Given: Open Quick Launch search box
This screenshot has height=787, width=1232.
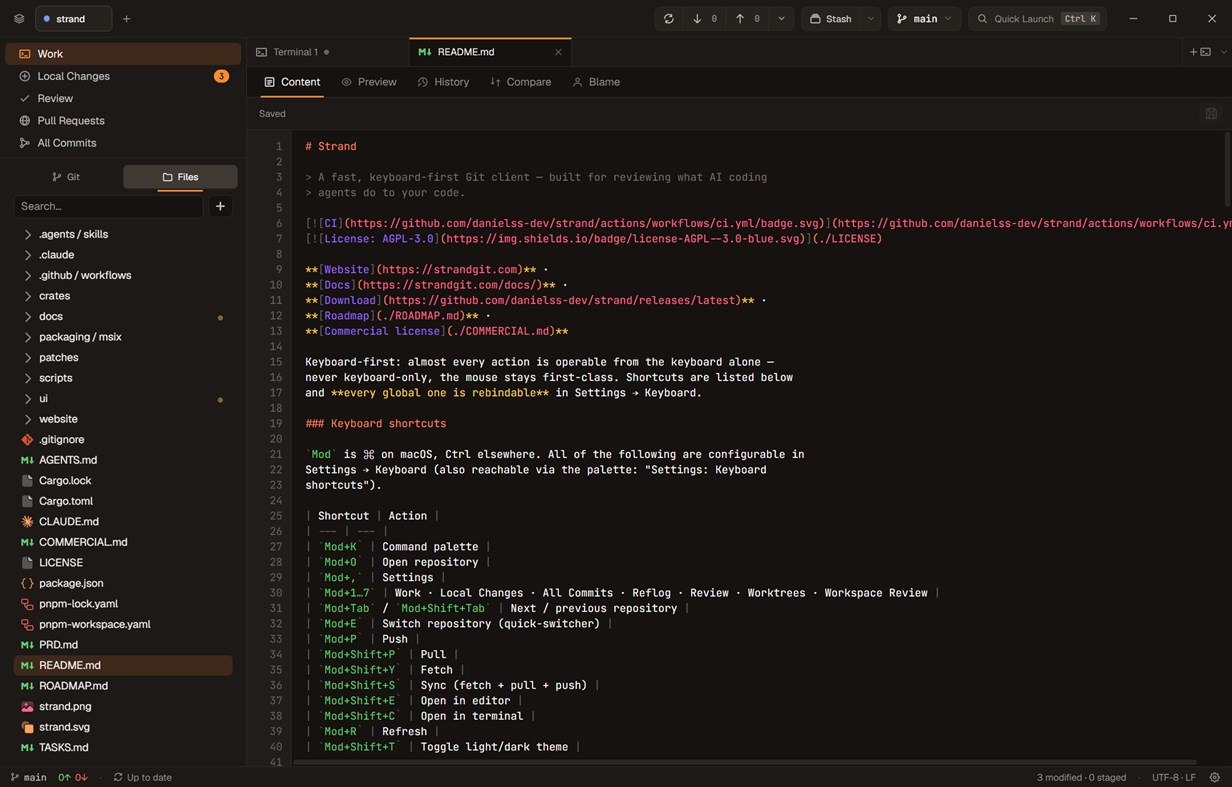Looking at the screenshot, I should tap(1037, 19).
